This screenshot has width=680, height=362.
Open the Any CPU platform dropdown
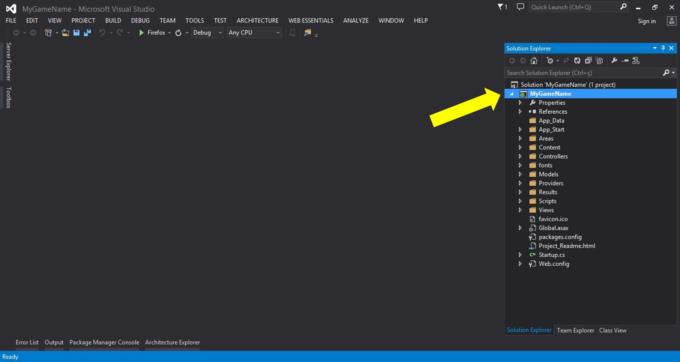(x=254, y=33)
